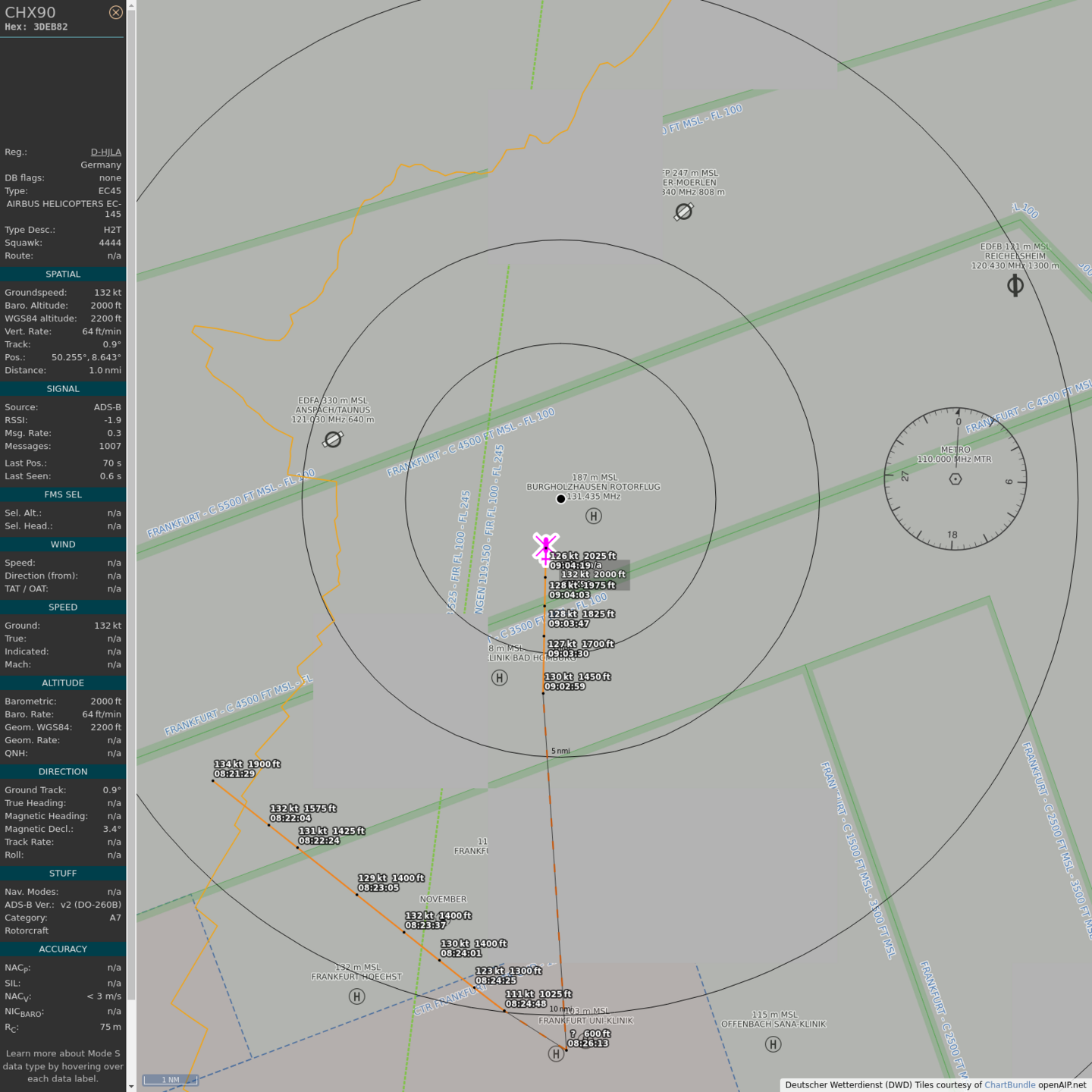
Task: Click Klinik Bad Homburg heliport icon
Action: point(499,678)
